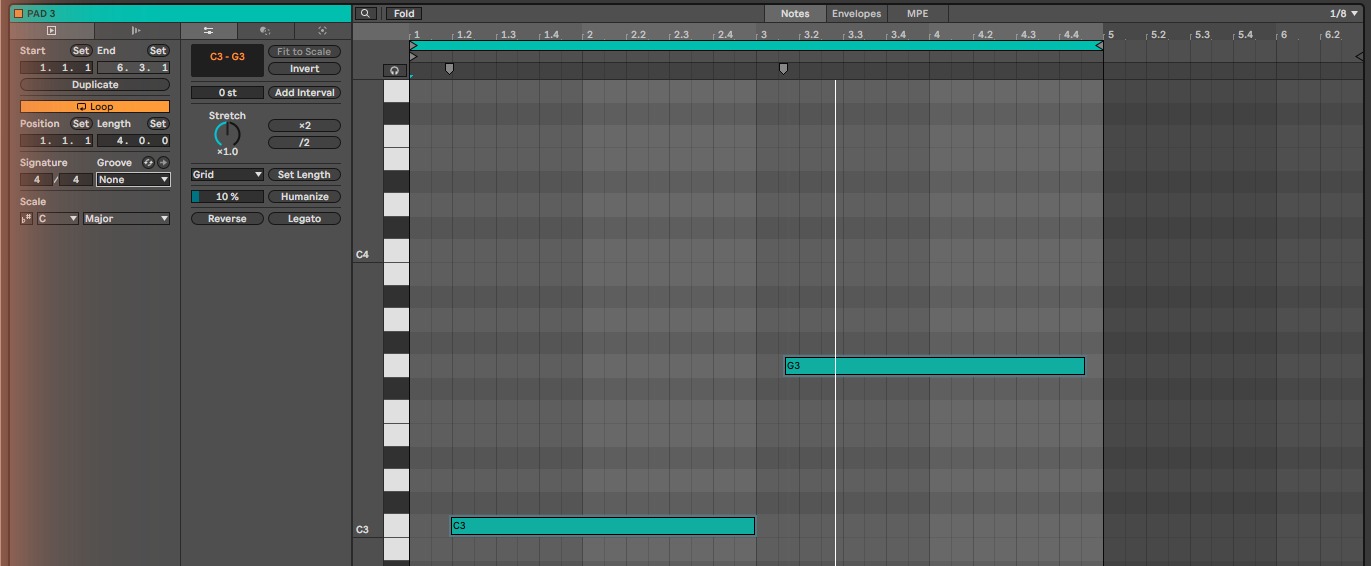Click the magnifier zoom icon in editor

point(366,13)
